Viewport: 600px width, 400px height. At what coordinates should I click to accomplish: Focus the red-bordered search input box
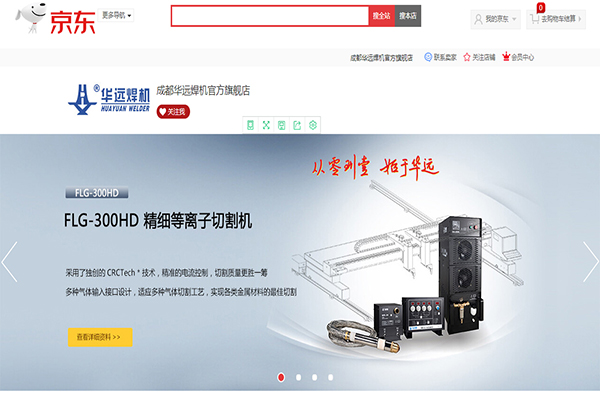(270, 16)
